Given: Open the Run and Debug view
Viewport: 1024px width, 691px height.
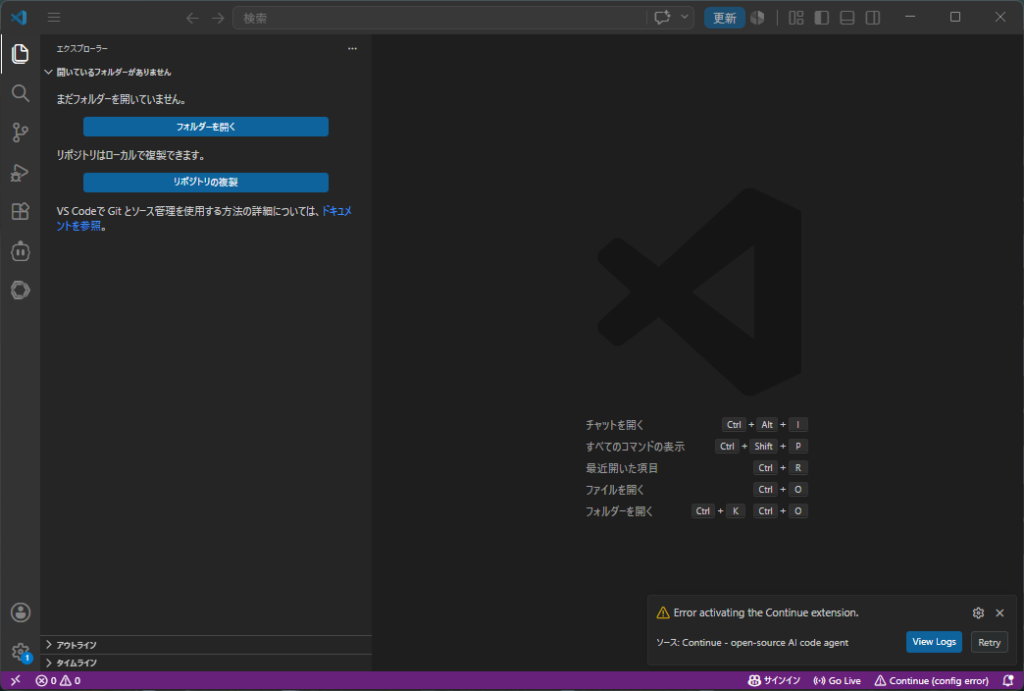Looking at the screenshot, I should (x=20, y=172).
